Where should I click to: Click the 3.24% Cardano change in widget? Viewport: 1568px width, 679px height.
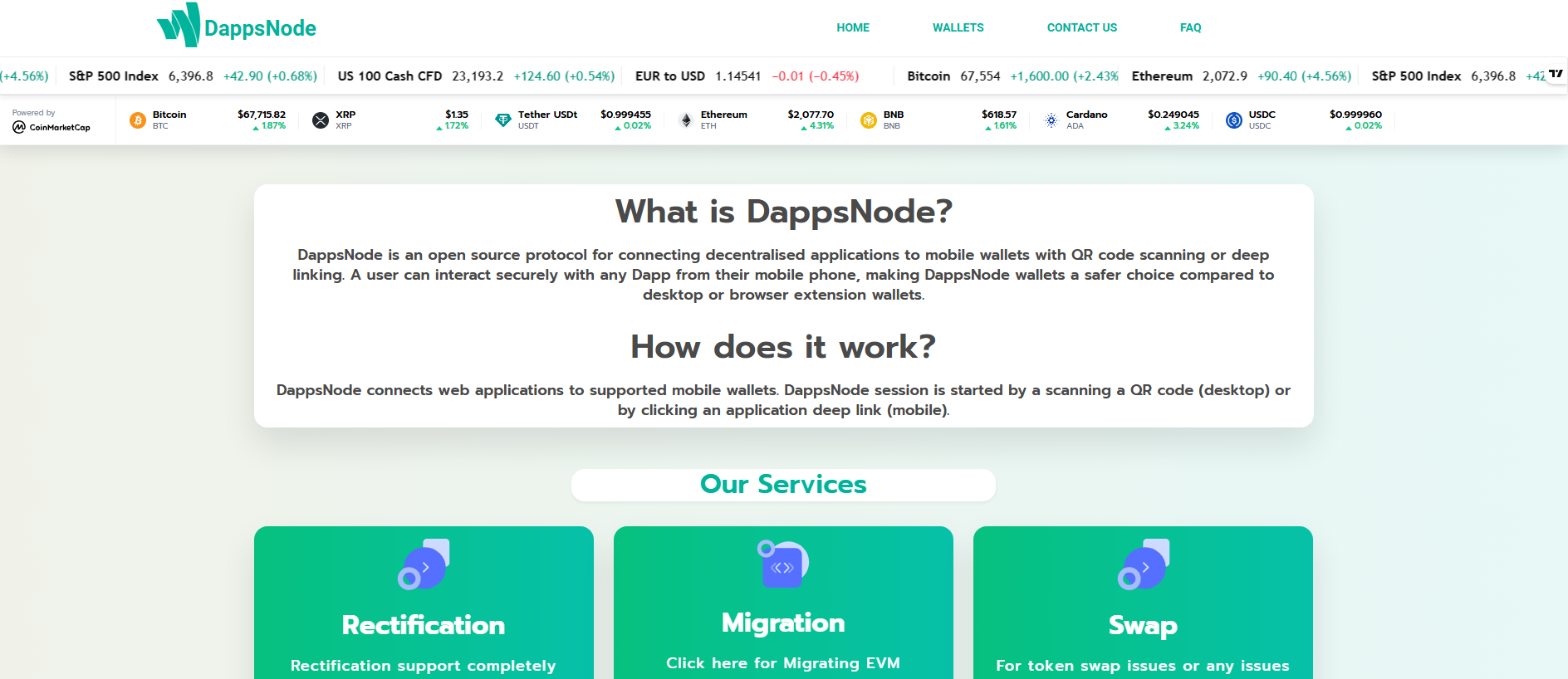1183,126
